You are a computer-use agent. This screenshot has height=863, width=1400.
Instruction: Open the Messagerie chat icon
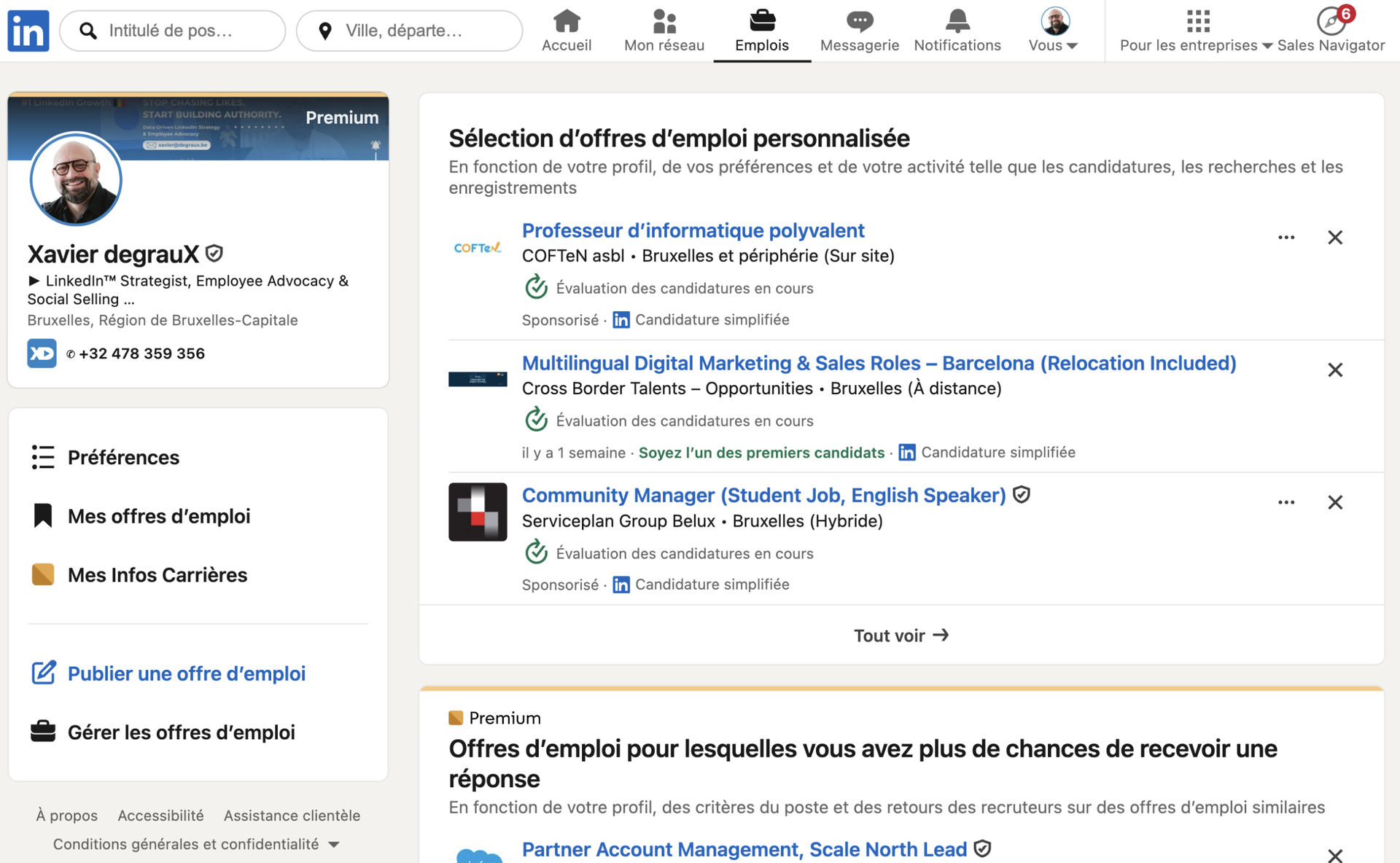[860, 22]
